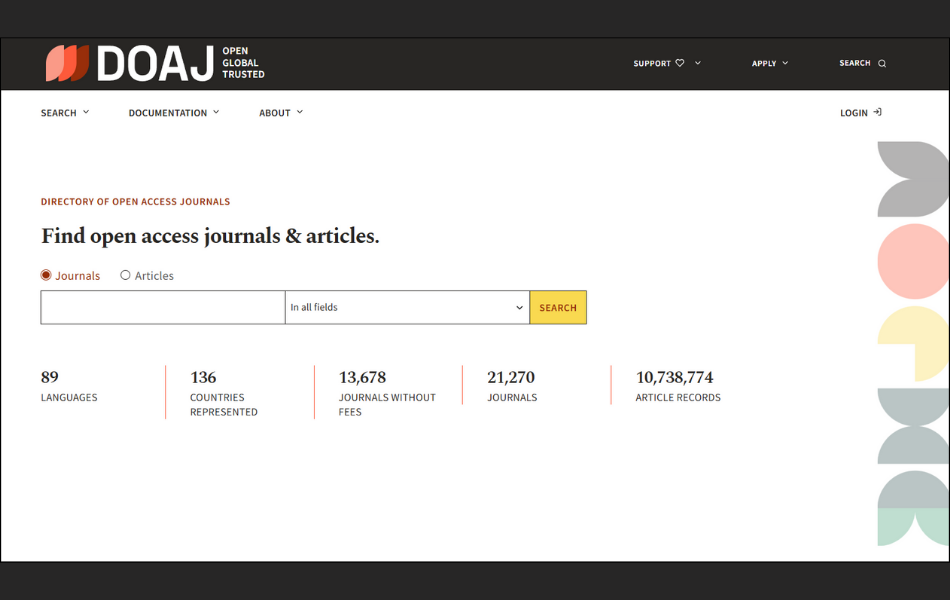Open the Search navigation menu

(x=65, y=113)
